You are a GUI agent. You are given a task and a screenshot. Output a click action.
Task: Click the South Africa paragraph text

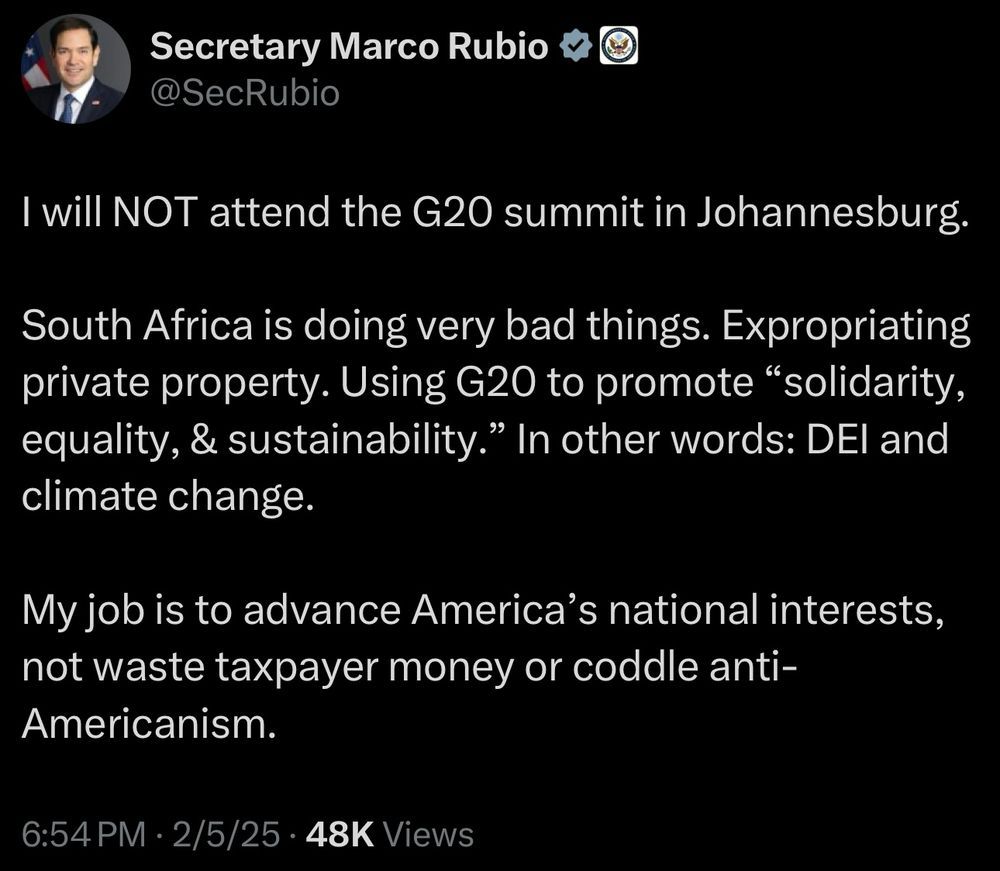click(496, 411)
